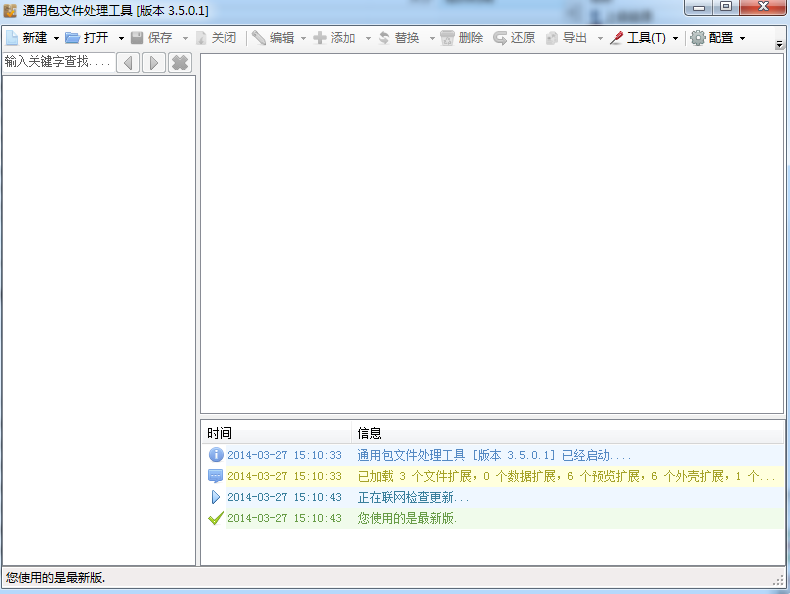Click the 配置 gear icon
The width and height of the screenshot is (790, 594).
coord(697,38)
